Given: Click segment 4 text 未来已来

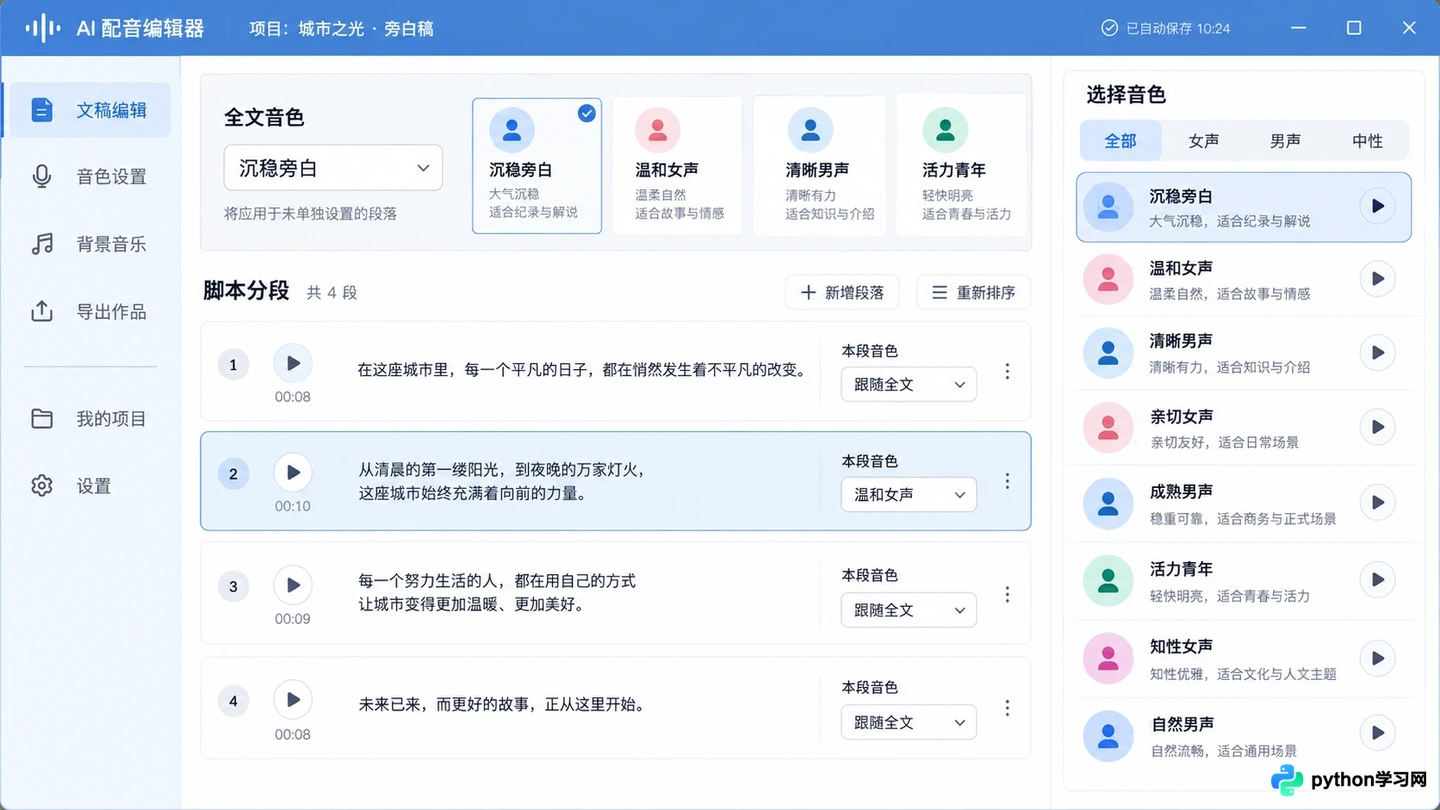Looking at the screenshot, I should tap(501, 704).
